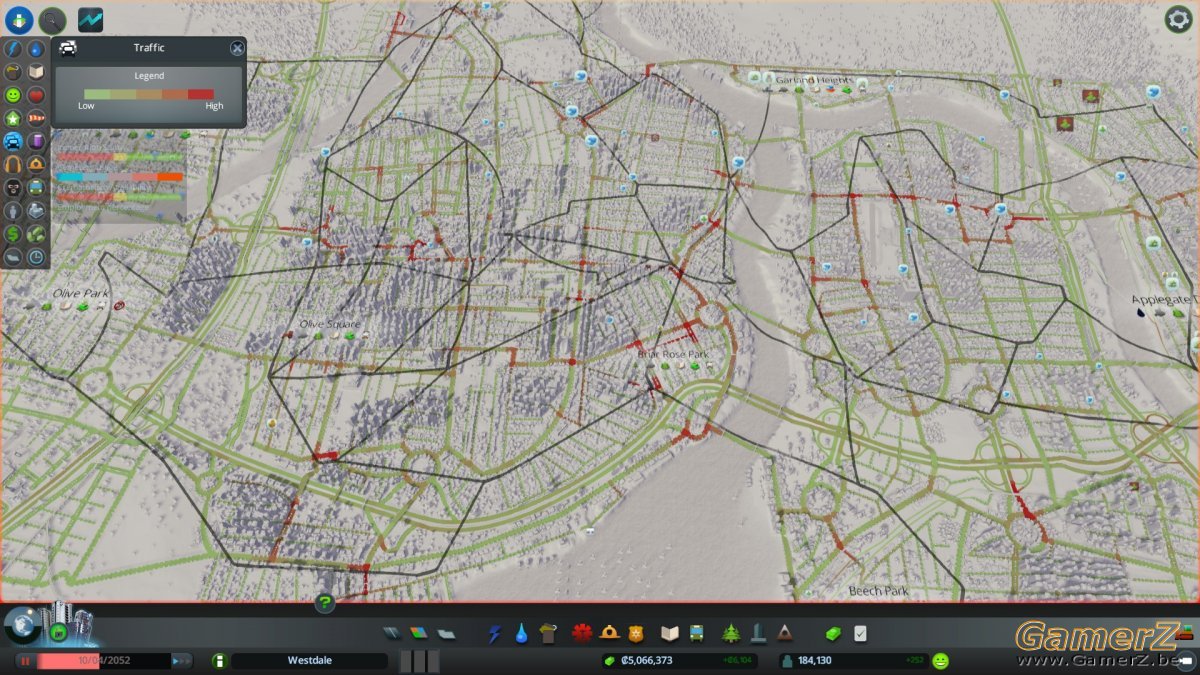Open the city info button
1200x675 pixels.
click(x=219, y=661)
